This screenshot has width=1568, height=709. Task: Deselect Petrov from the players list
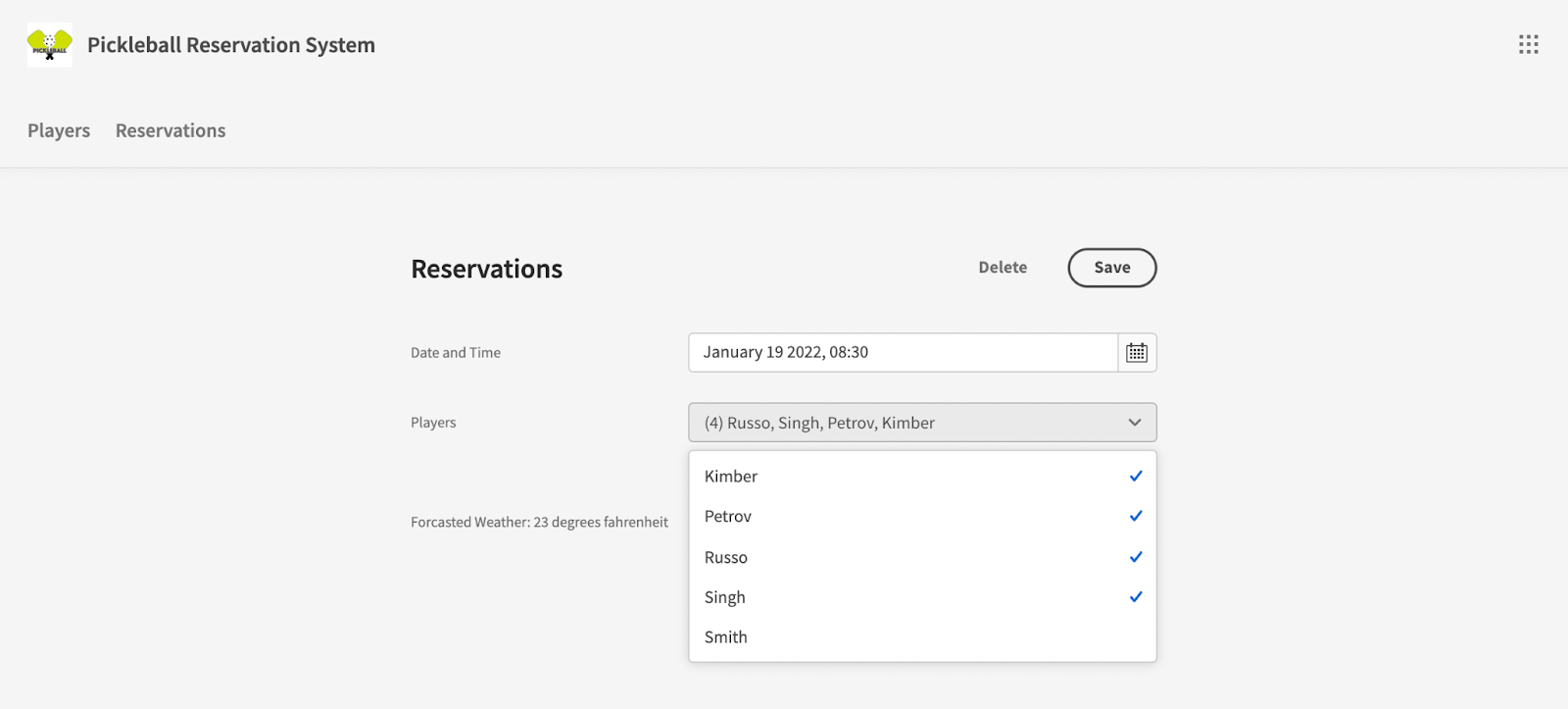728,517
